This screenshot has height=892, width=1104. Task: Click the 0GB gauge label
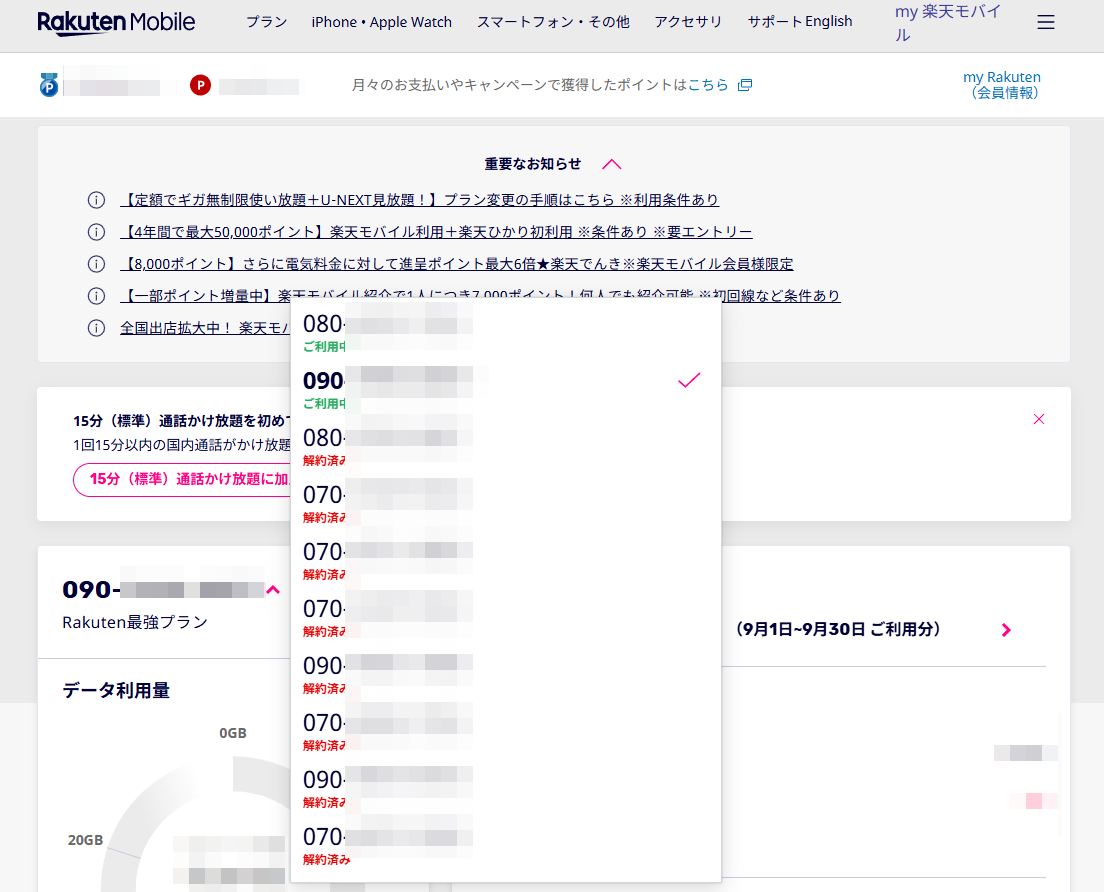click(233, 733)
